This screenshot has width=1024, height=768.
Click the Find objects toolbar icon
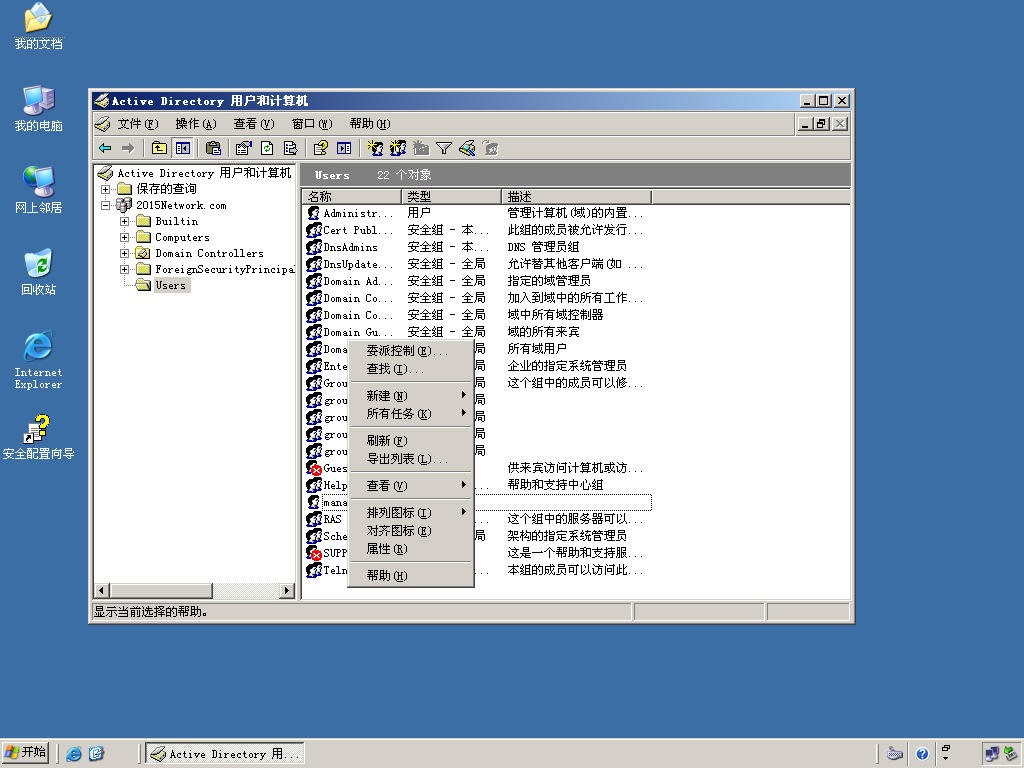coord(467,148)
